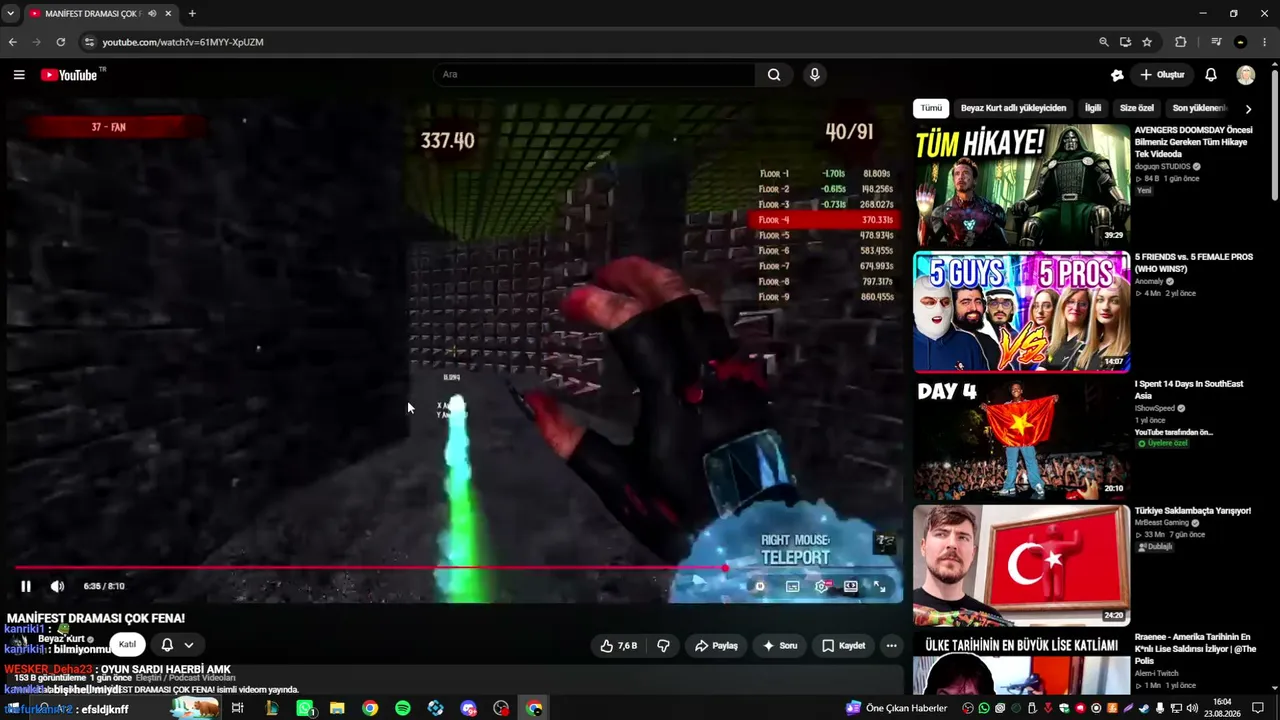Image resolution: width=1280 pixels, height=720 pixels.
Task: Open the Day 4 IShowSpeed thumbnail
Action: tap(1021, 439)
